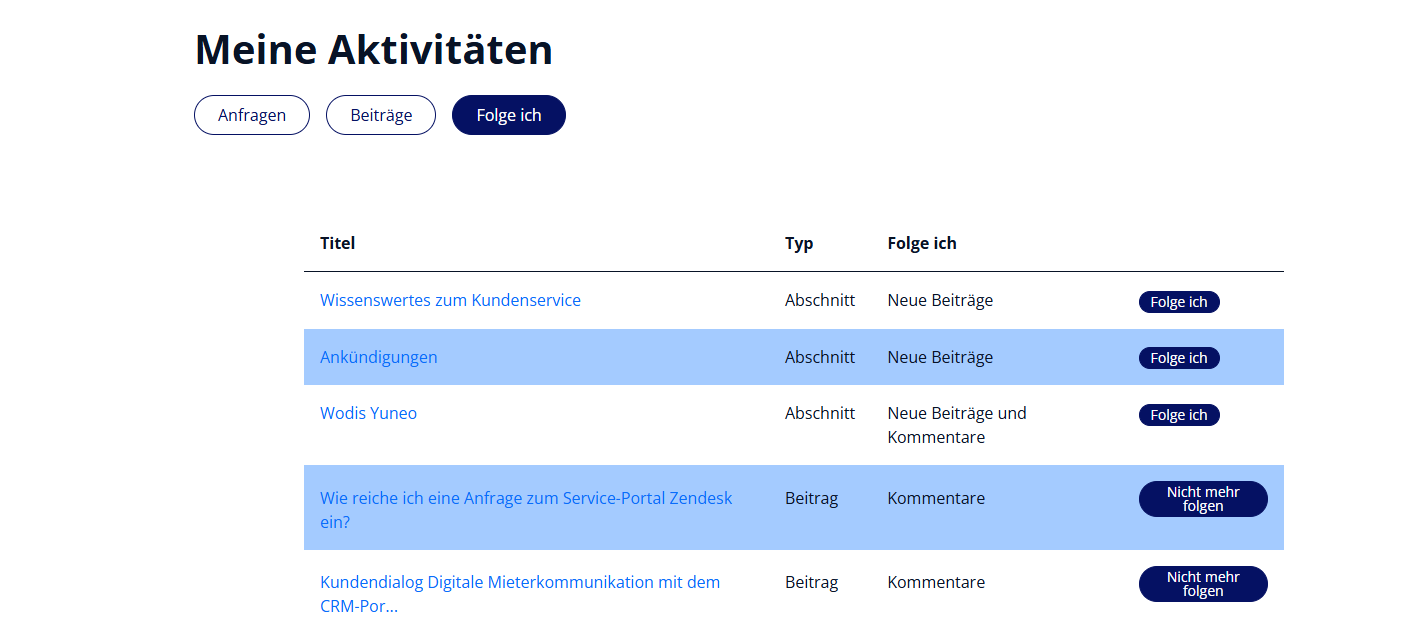Open the Wissenswertes zum Kundenservice link

tap(450, 300)
